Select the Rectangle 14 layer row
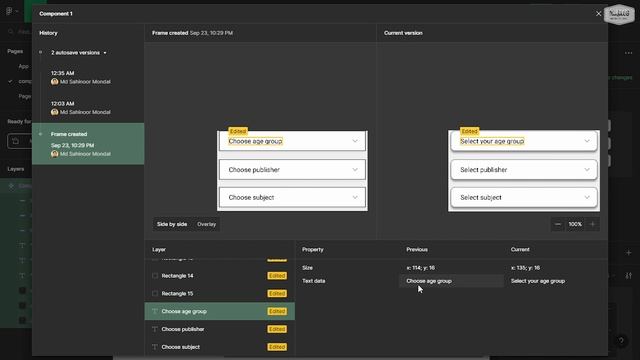This screenshot has width=640, height=360. click(220, 276)
